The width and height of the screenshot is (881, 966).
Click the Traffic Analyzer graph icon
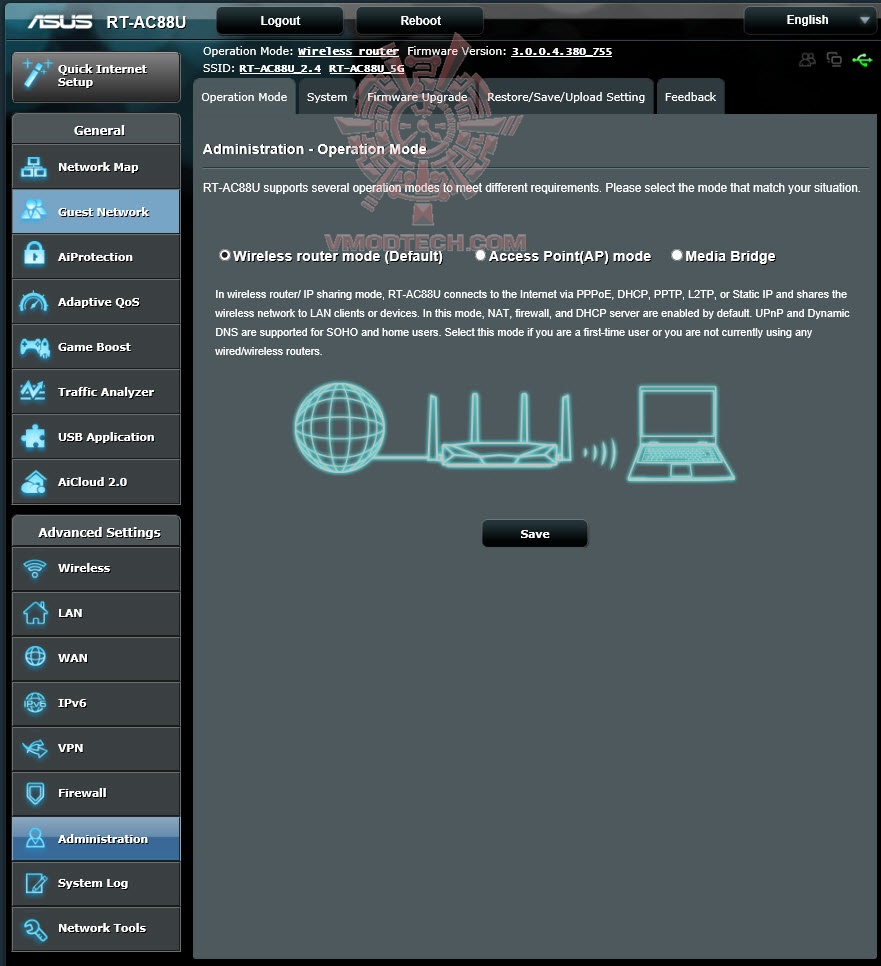click(33, 391)
